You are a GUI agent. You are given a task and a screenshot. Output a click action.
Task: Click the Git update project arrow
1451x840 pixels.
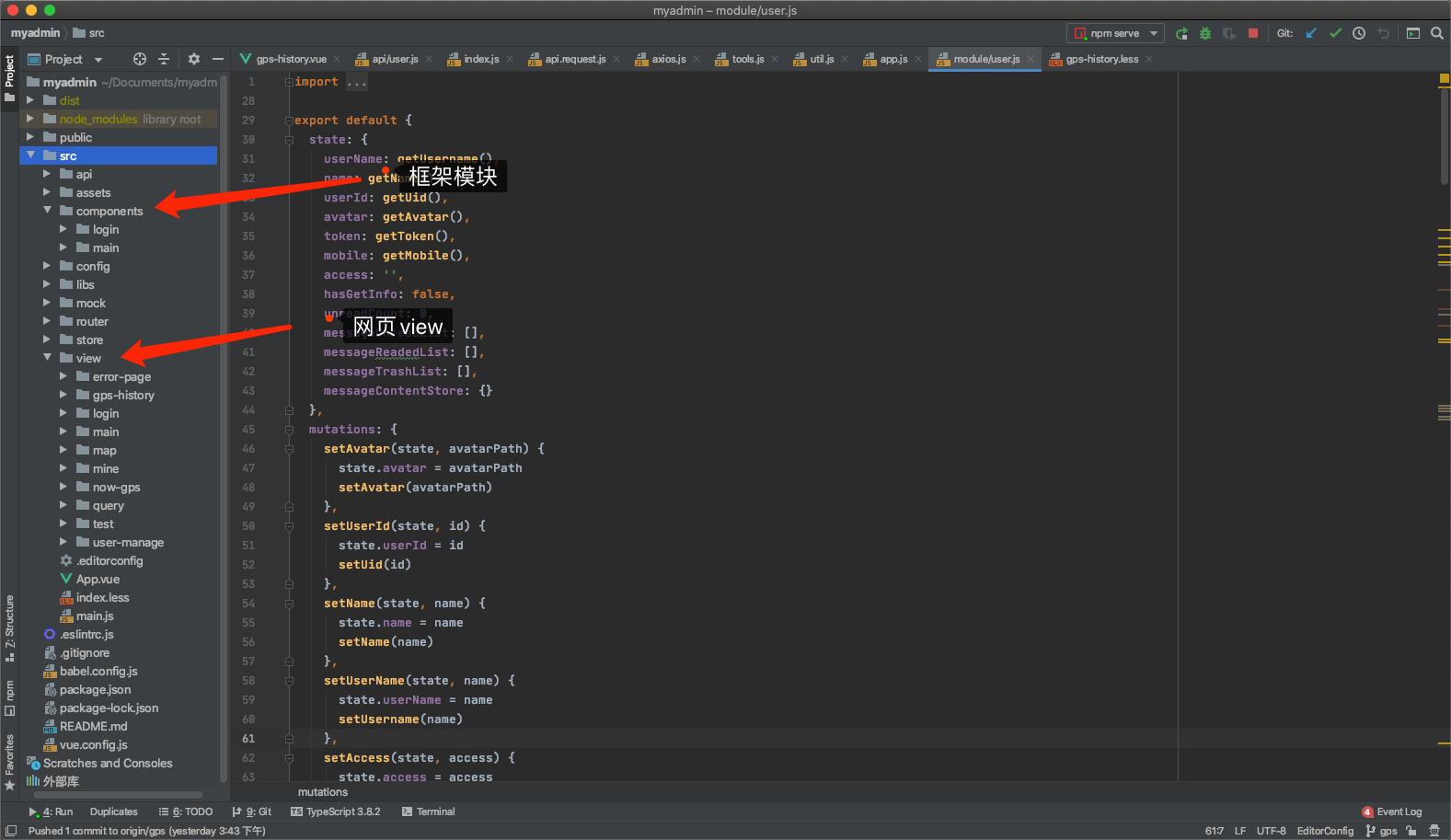coord(1311,34)
